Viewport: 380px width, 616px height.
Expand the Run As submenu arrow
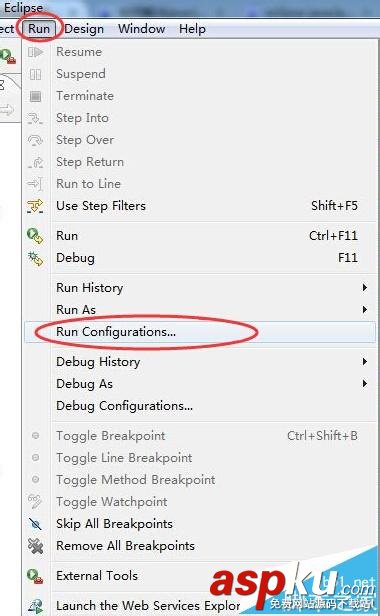[365, 310]
